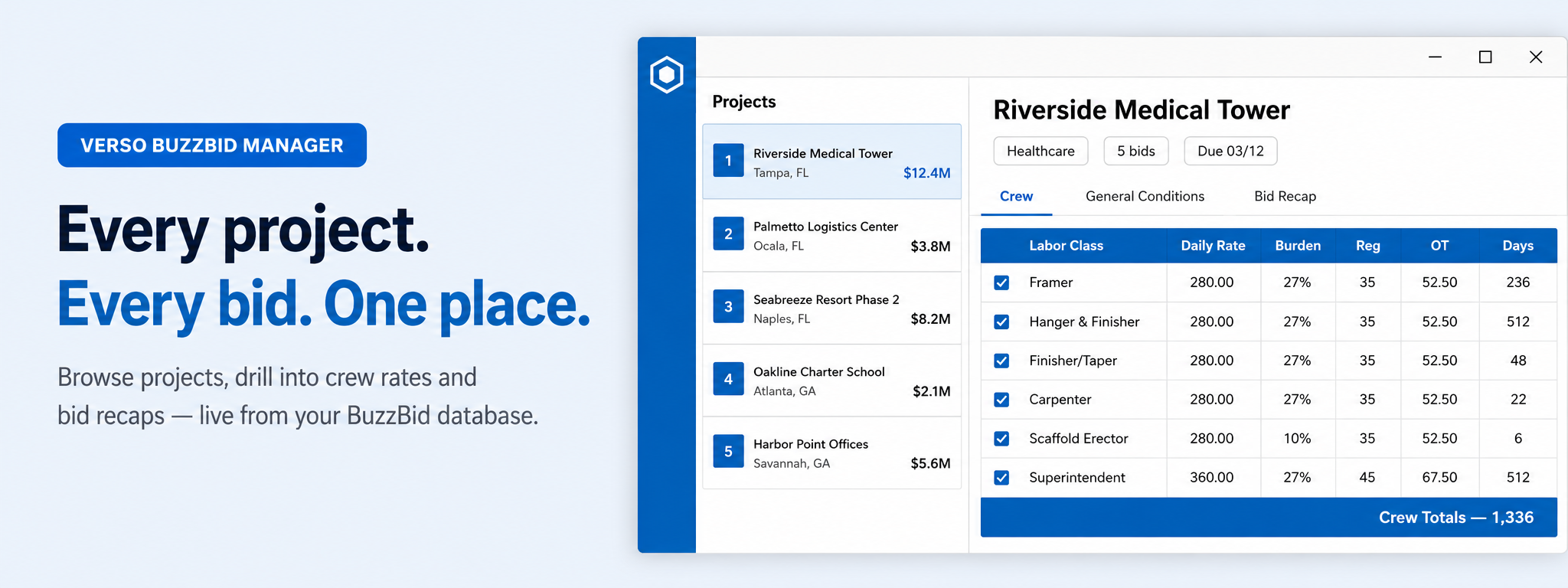This screenshot has width=1568, height=588.
Task: Click Finisher/Taper's 48 days value
Action: click(x=1518, y=361)
